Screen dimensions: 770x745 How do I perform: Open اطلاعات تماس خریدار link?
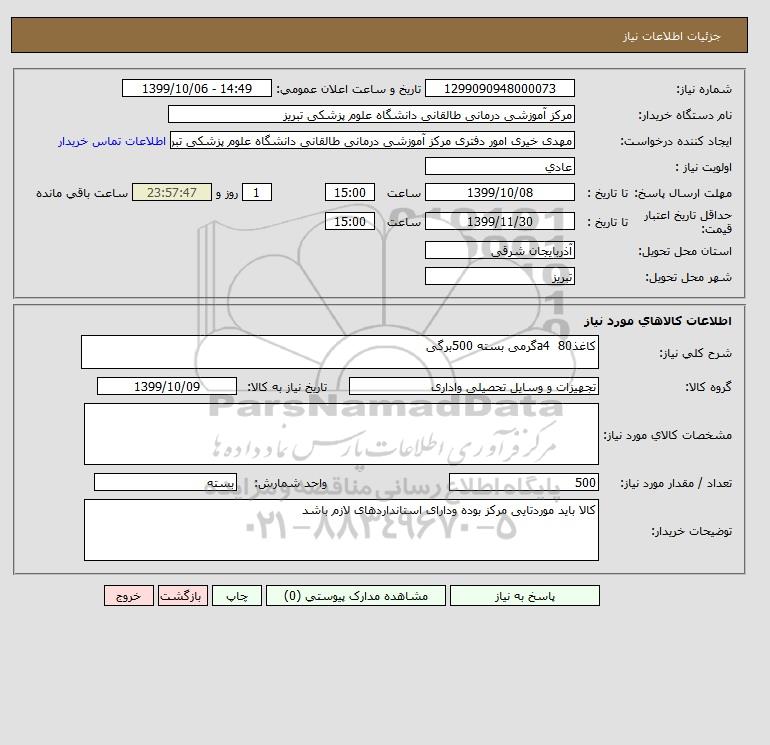pos(112,141)
